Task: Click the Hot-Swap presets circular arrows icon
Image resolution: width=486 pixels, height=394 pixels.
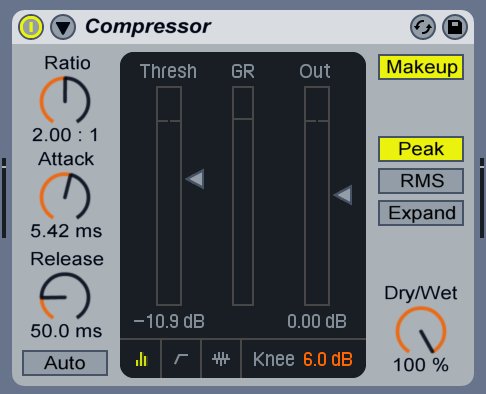Action: [423, 27]
